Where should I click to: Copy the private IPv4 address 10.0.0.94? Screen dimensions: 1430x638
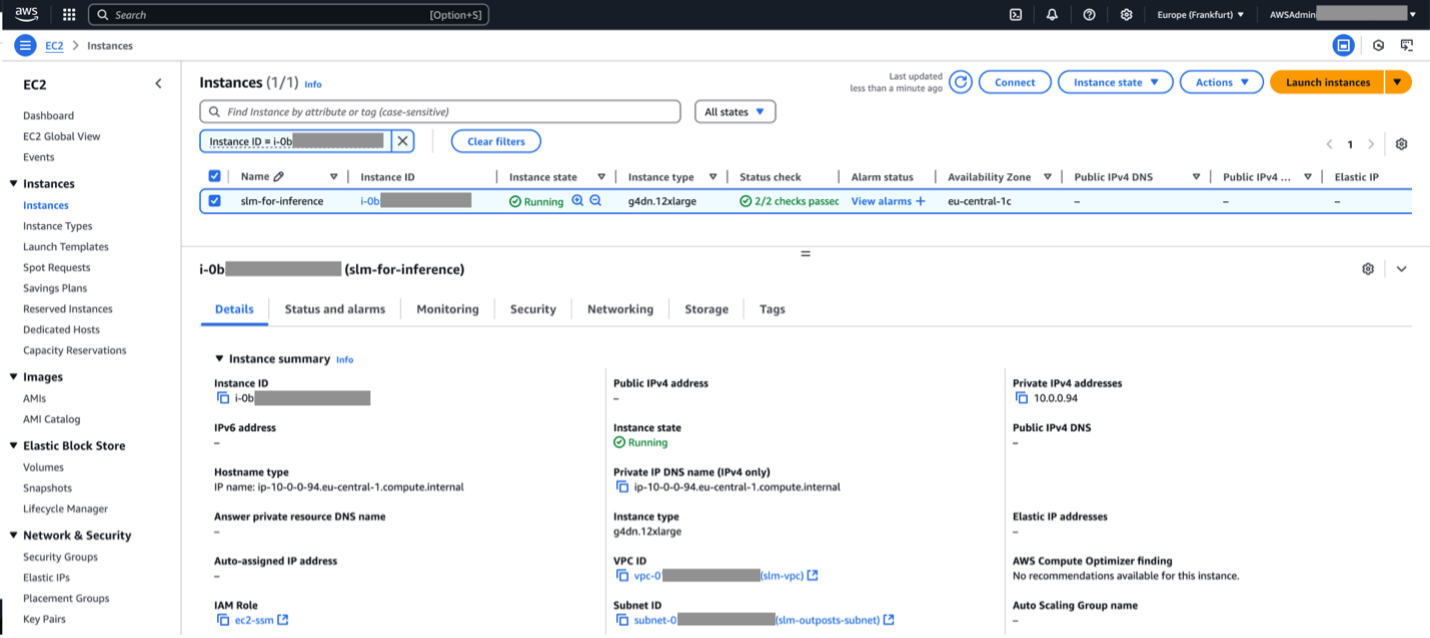point(1021,398)
